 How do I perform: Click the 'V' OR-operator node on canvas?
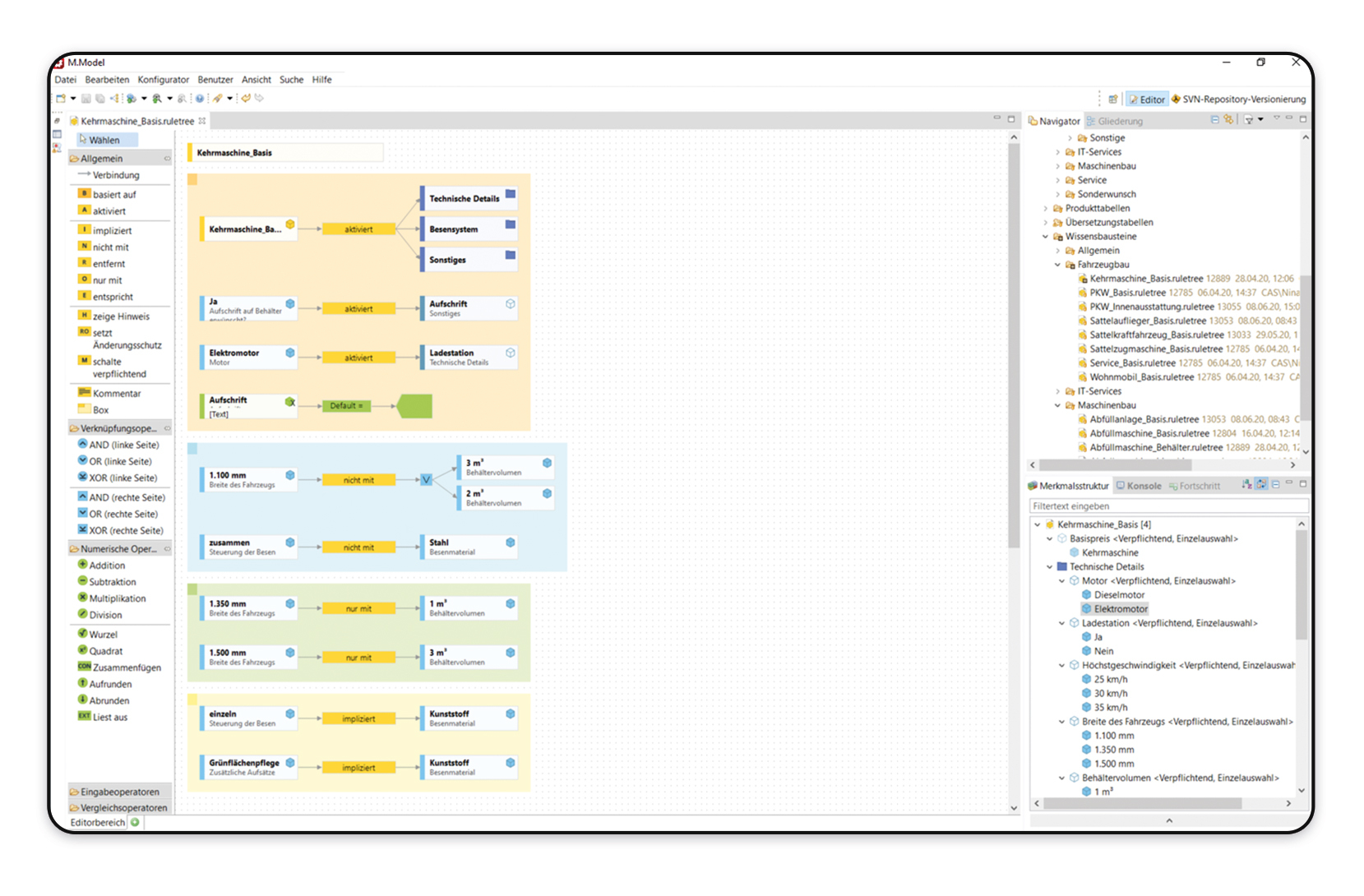(x=426, y=479)
